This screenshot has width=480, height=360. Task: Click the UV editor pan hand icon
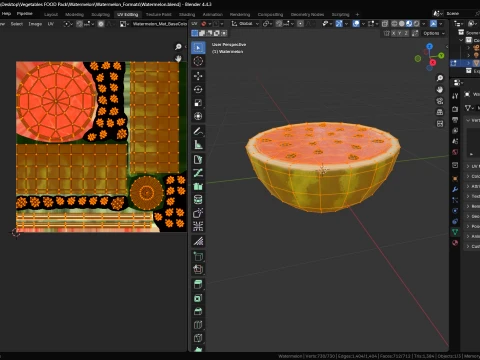[178, 58]
